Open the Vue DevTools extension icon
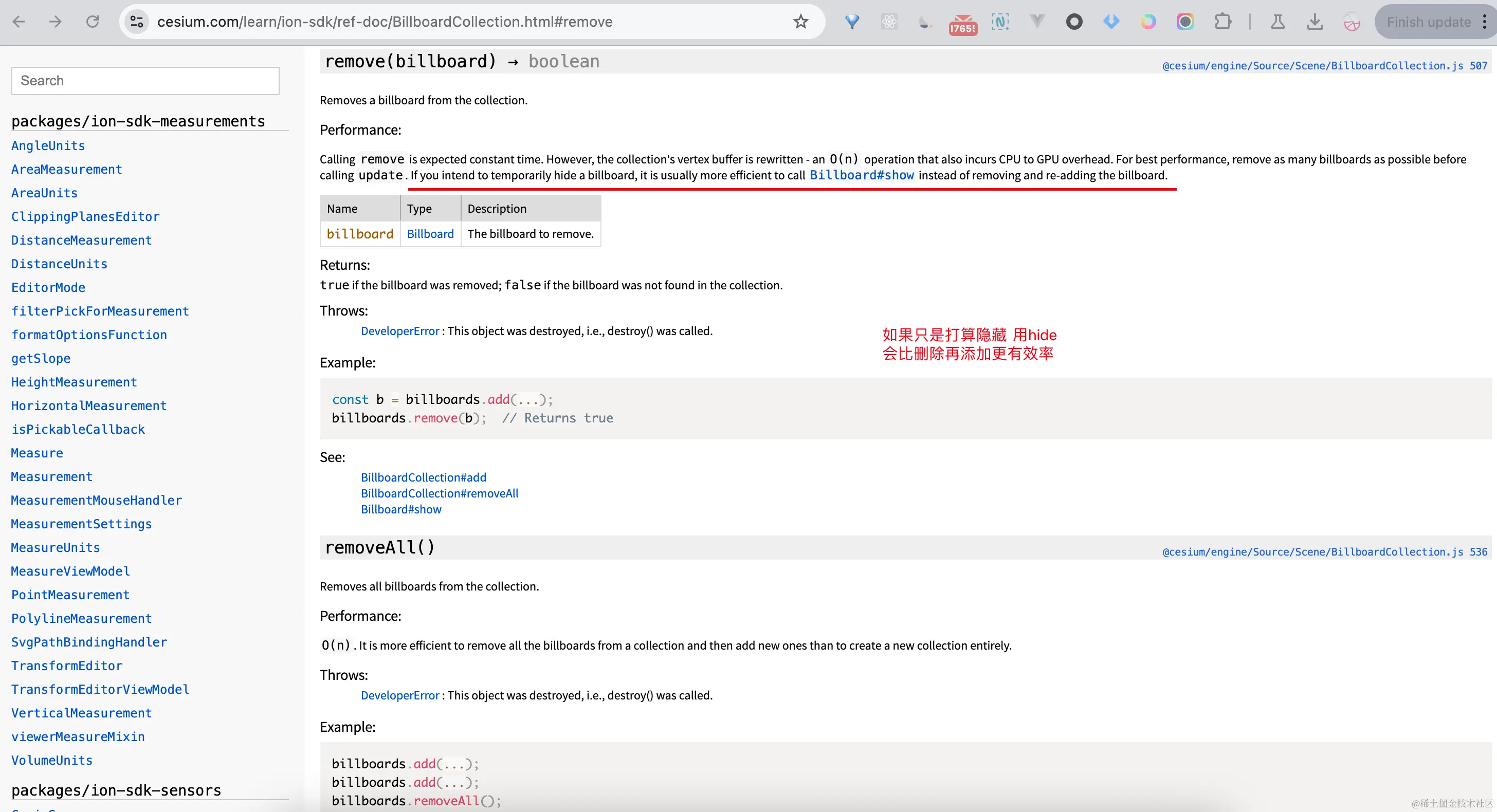The image size is (1497, 812). pos(1037,22)
